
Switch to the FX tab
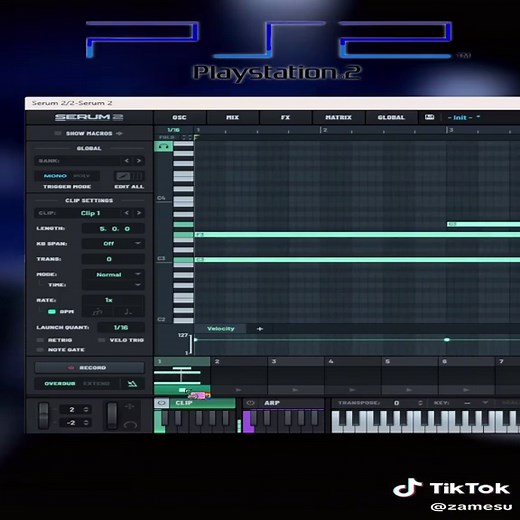(x=285, y=117)
